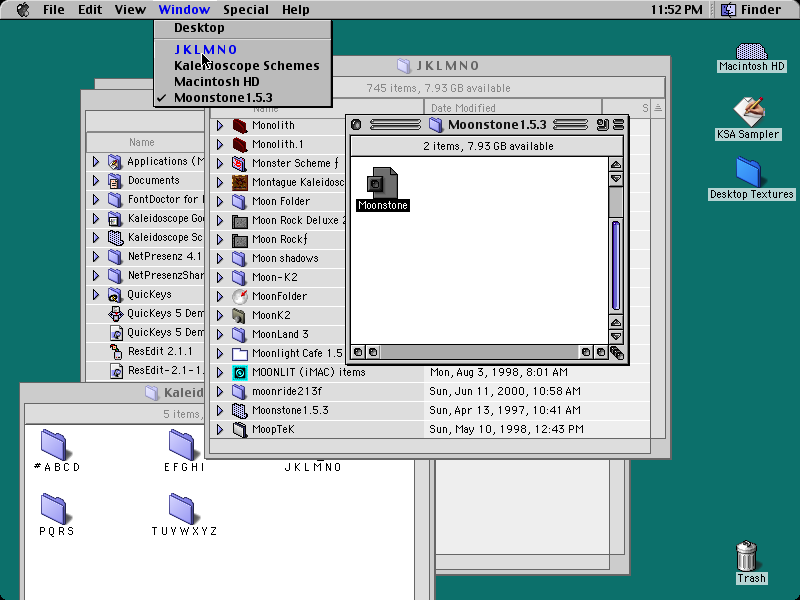Choose checked Moonstone1.5.3 menu entry
This screenshot has width=800, height=600.
click(x=243, y=97)
